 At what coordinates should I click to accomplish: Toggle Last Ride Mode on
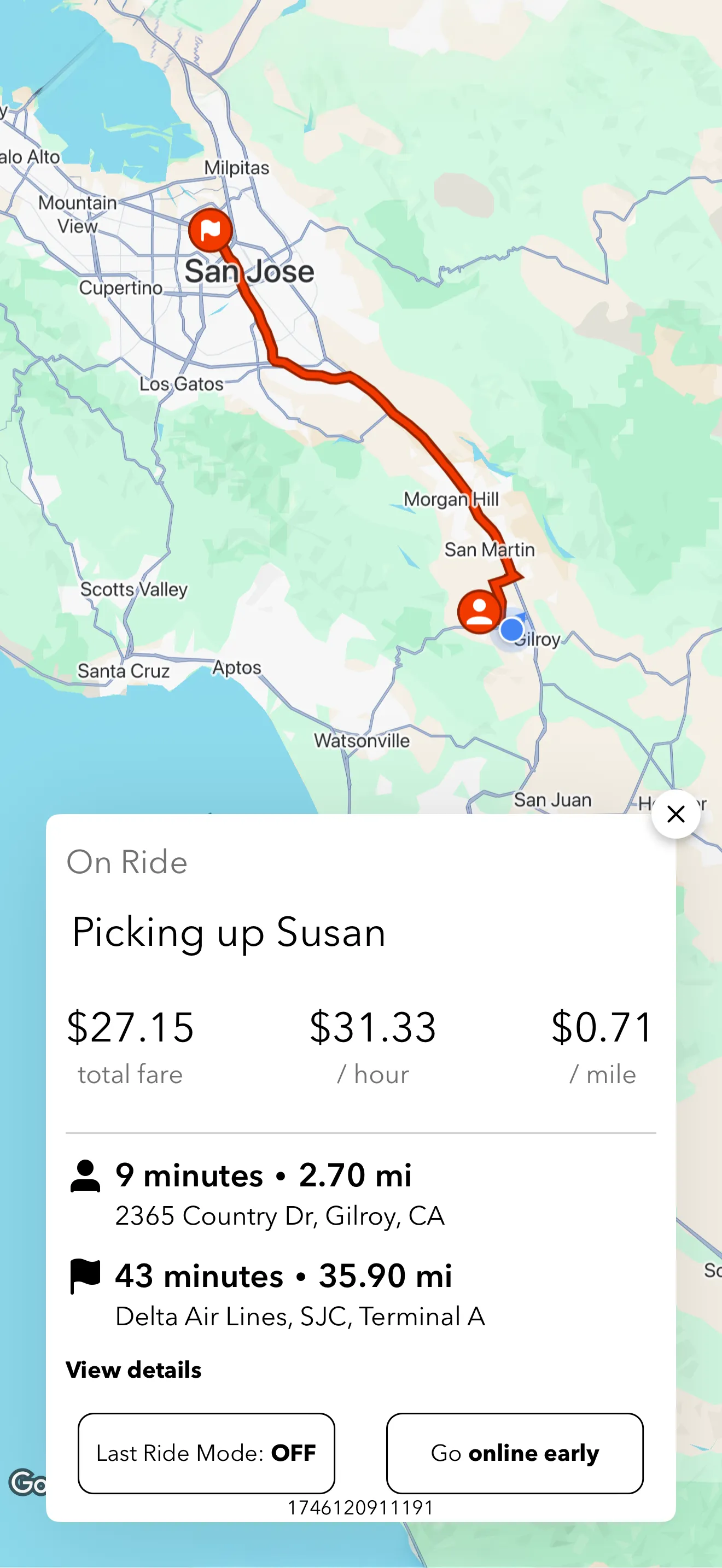click(206, 1453)
